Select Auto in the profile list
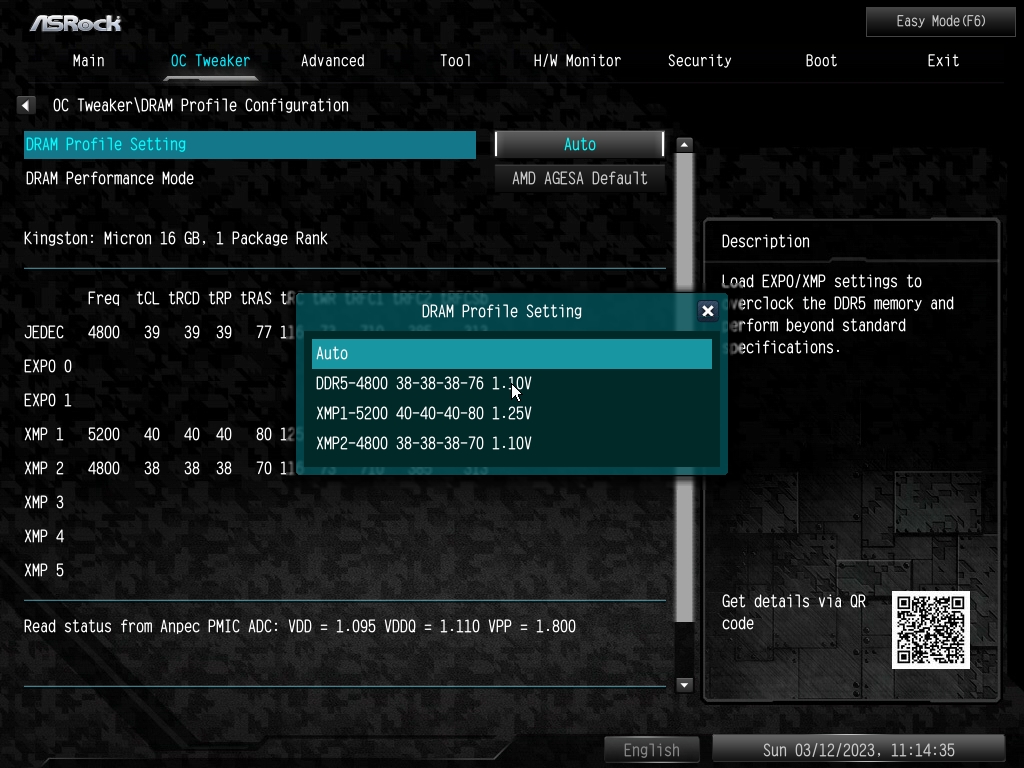 tap(511, 353)
